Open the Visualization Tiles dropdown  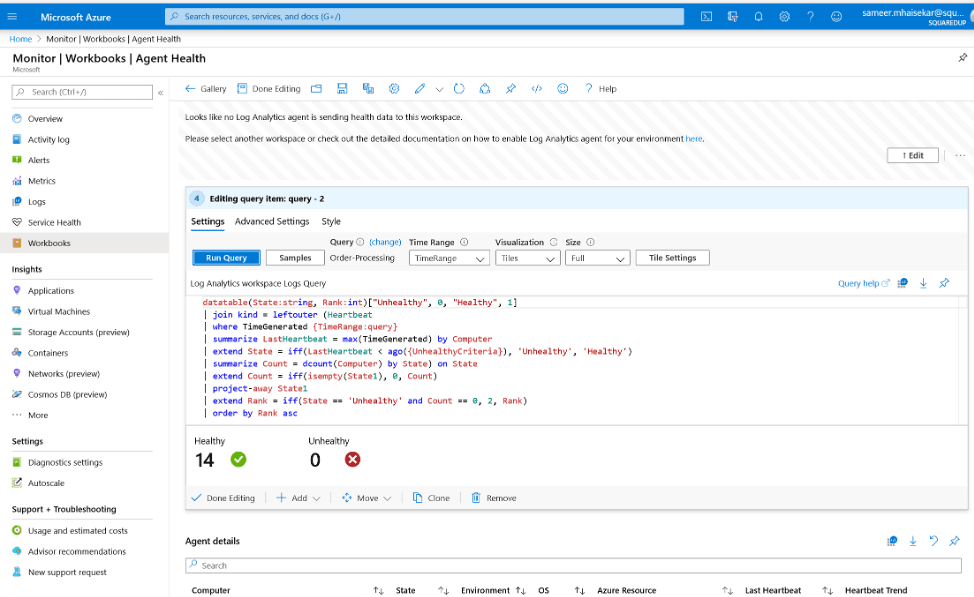(527, 258)
